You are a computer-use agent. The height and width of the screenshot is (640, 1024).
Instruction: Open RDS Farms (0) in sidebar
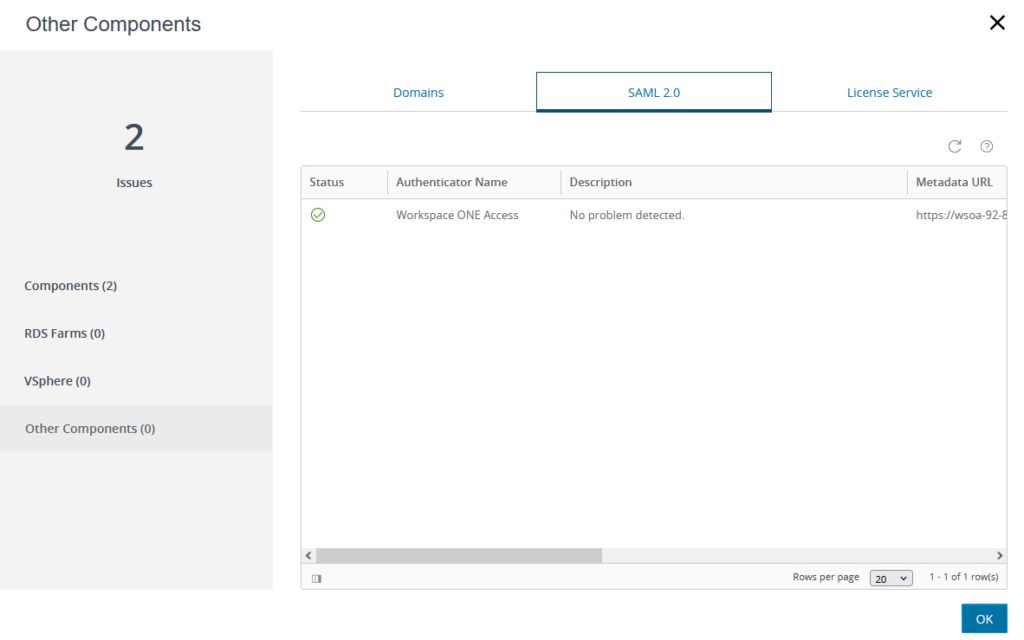[x=65, y=333]
